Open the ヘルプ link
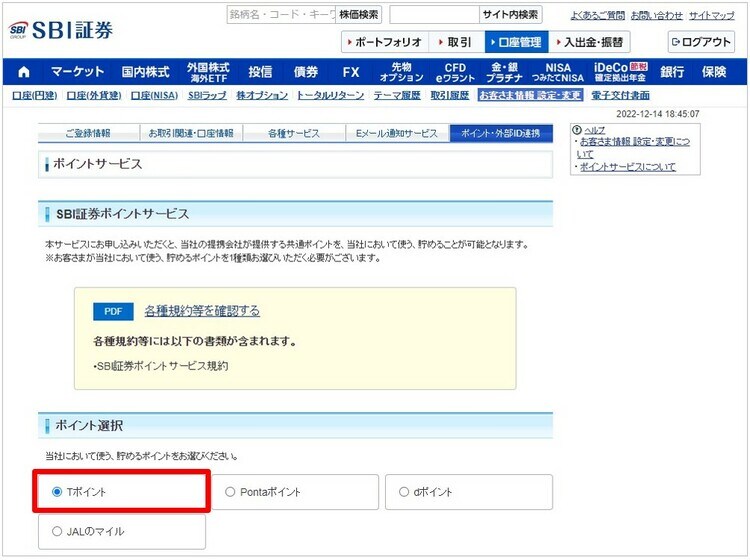 coord(595,130)
